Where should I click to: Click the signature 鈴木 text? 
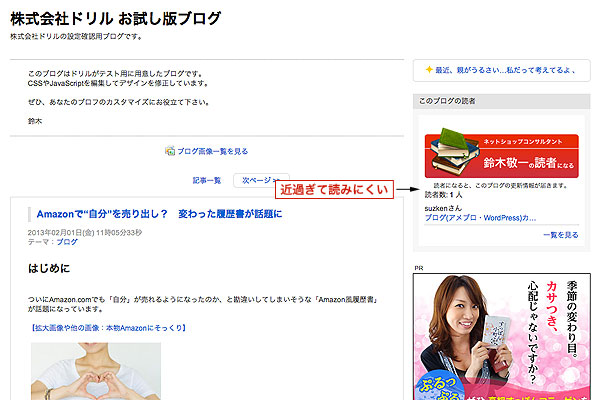pyautogui.click(x=35, y=121)
